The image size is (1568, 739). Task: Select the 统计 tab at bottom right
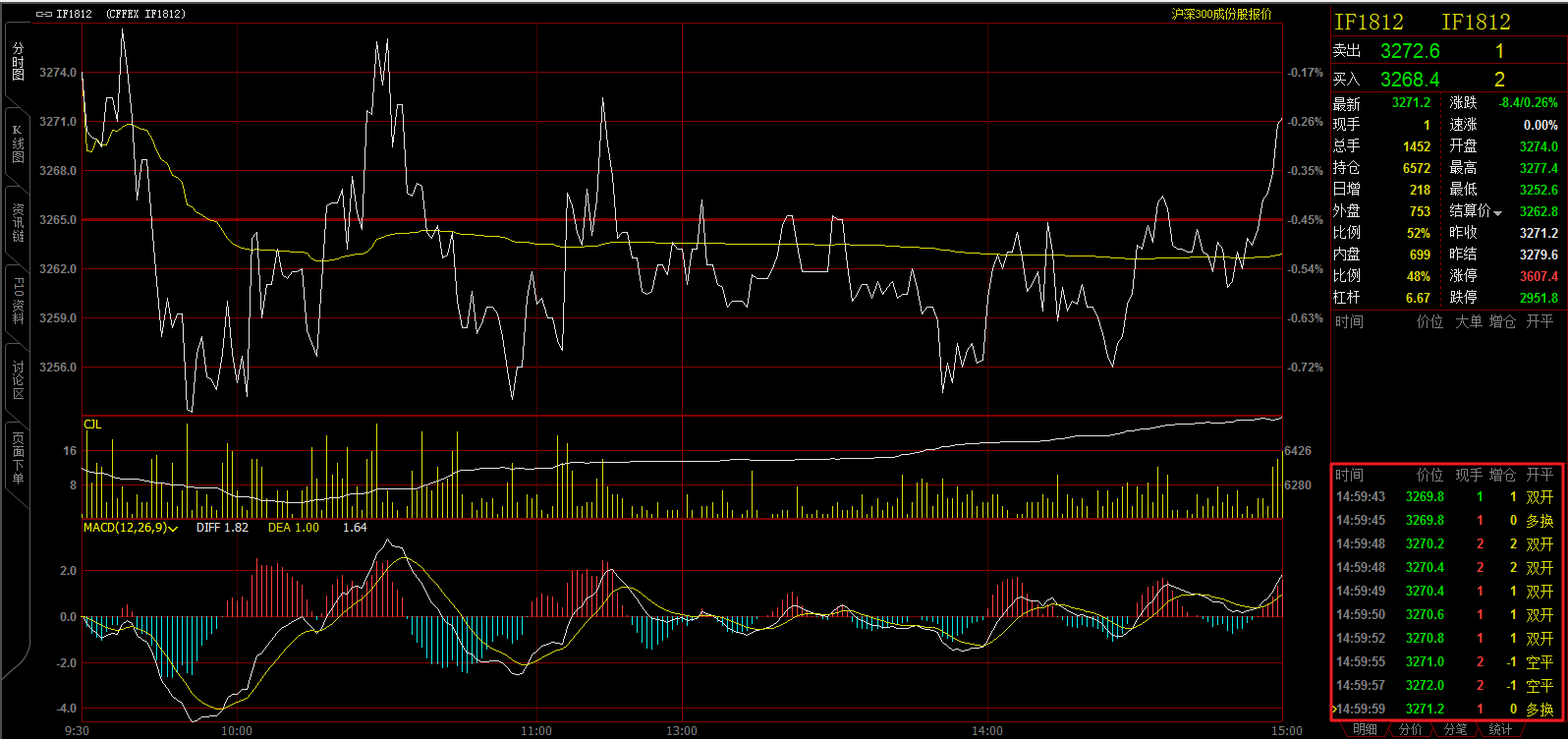click(x=1500, y=729)
